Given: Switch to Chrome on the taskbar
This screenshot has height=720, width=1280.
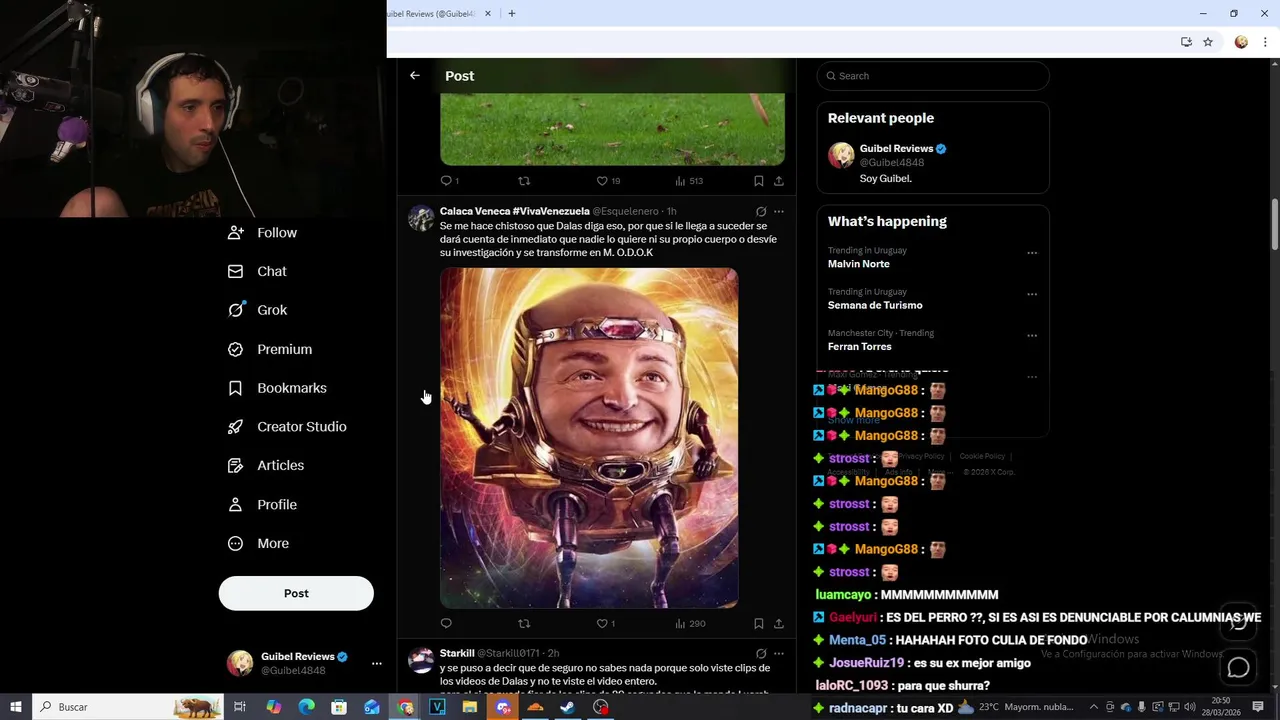Looking at the screenshot, I should (x=405, y=707).
